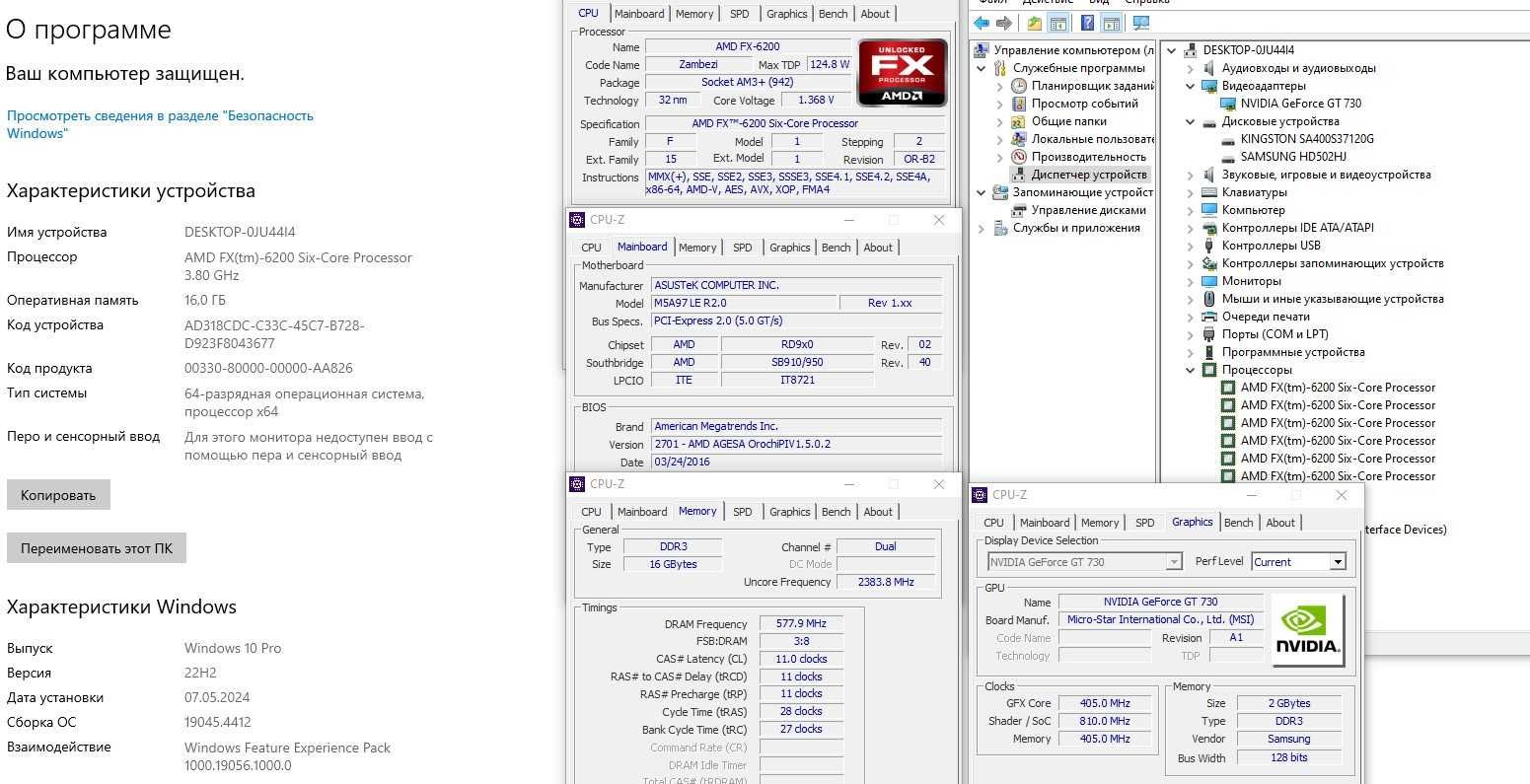Select Программные устройства category
The width and height of the screenshot is (1530, 784).
click(1293, 352)
